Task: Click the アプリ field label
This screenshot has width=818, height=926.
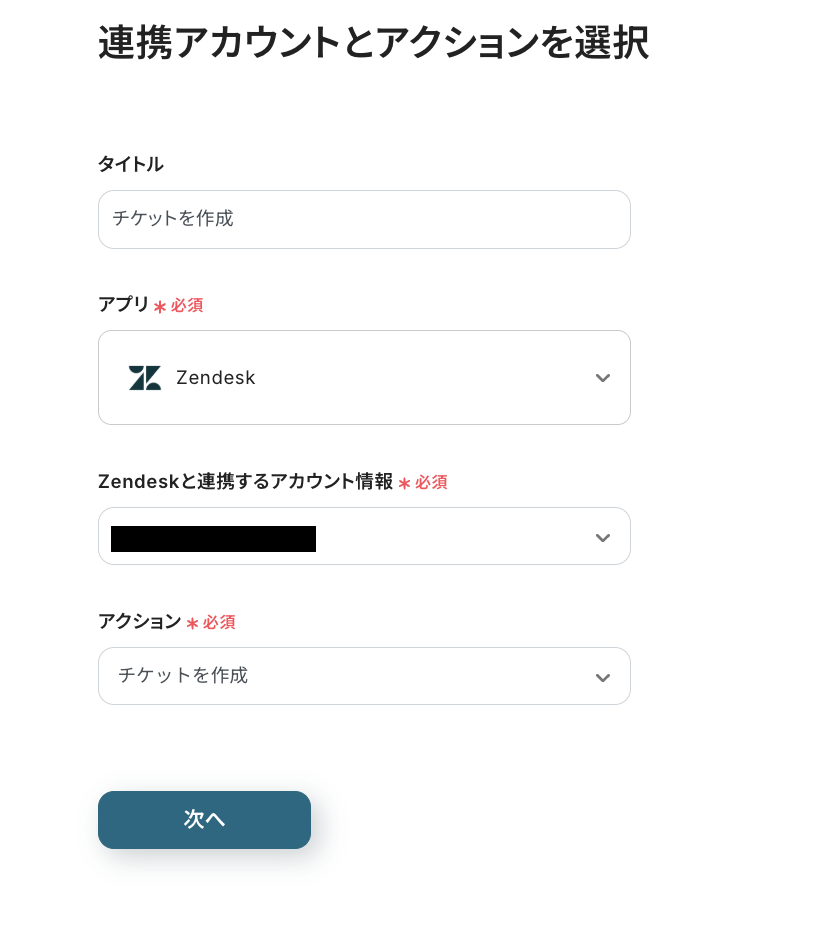Action: click(x=123, y=305)
